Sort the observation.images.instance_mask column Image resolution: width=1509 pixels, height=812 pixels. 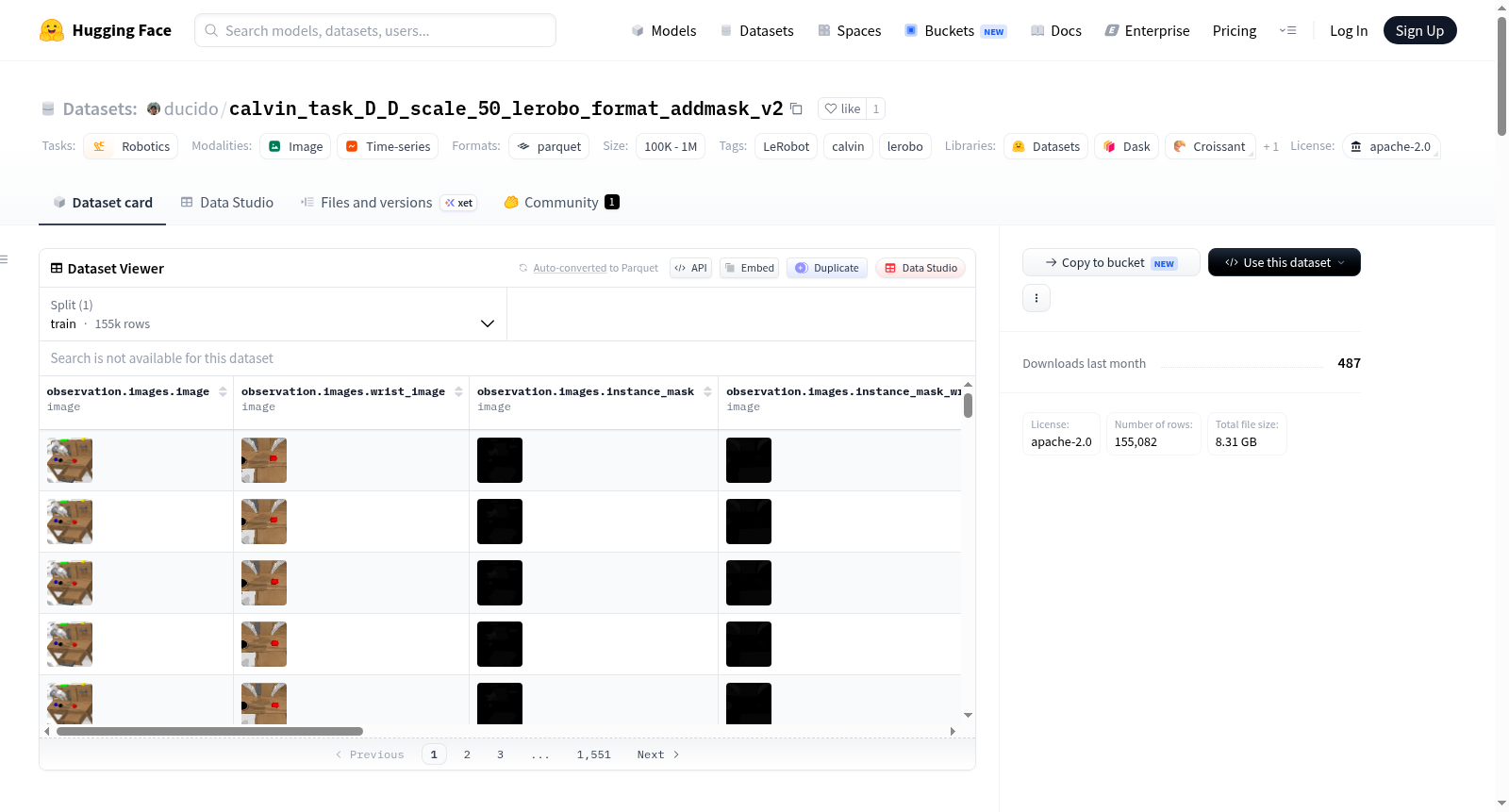707,391
